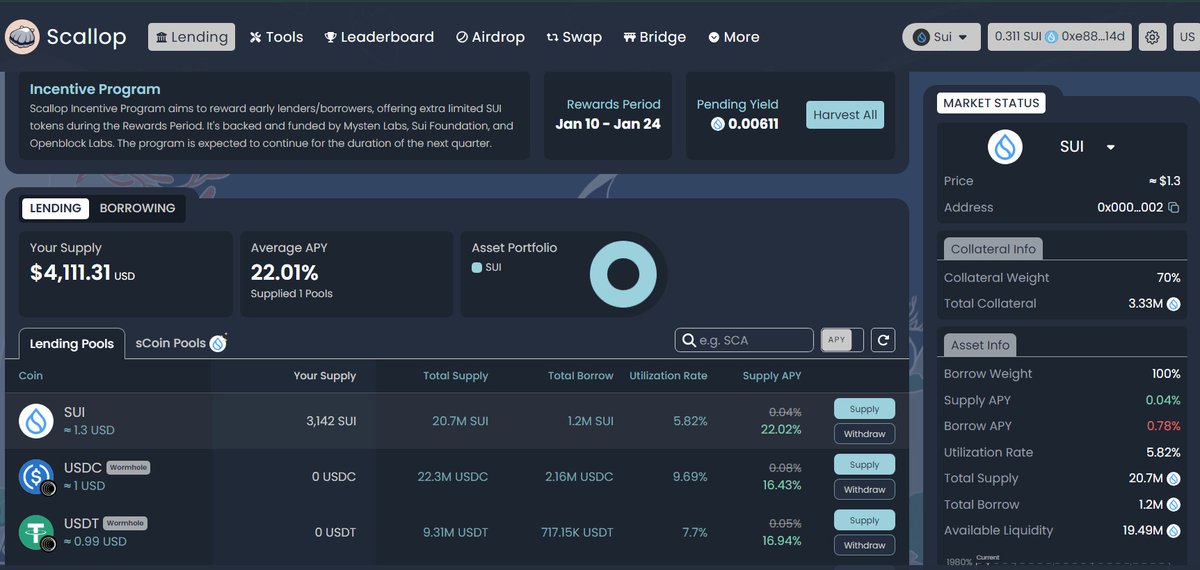This screenshot has width=1200, height=570.
Task: Click the USDC Wormhole badge
Action: point(128,467)
